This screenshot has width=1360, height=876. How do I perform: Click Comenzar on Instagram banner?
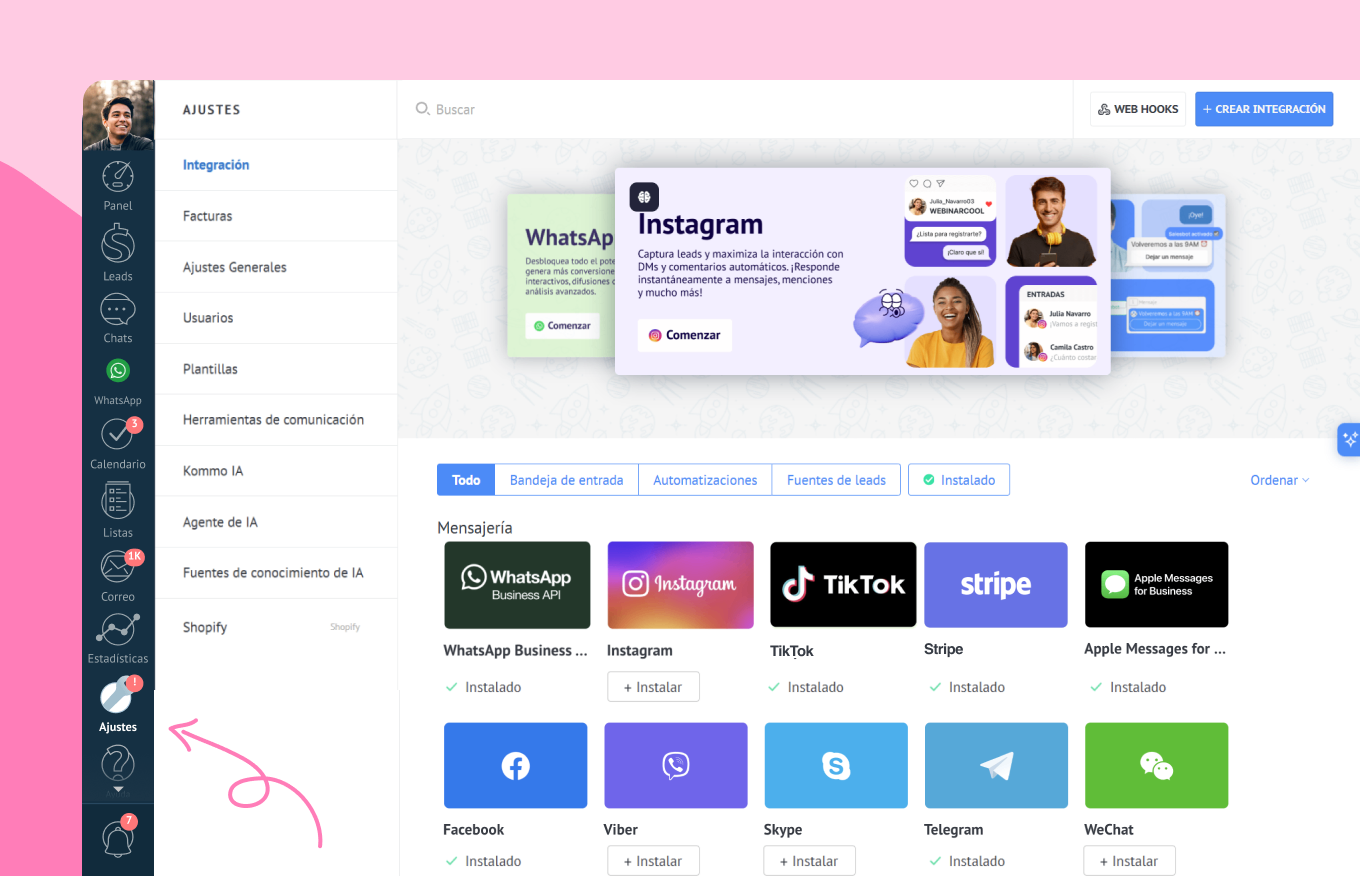tap(685, 335)
